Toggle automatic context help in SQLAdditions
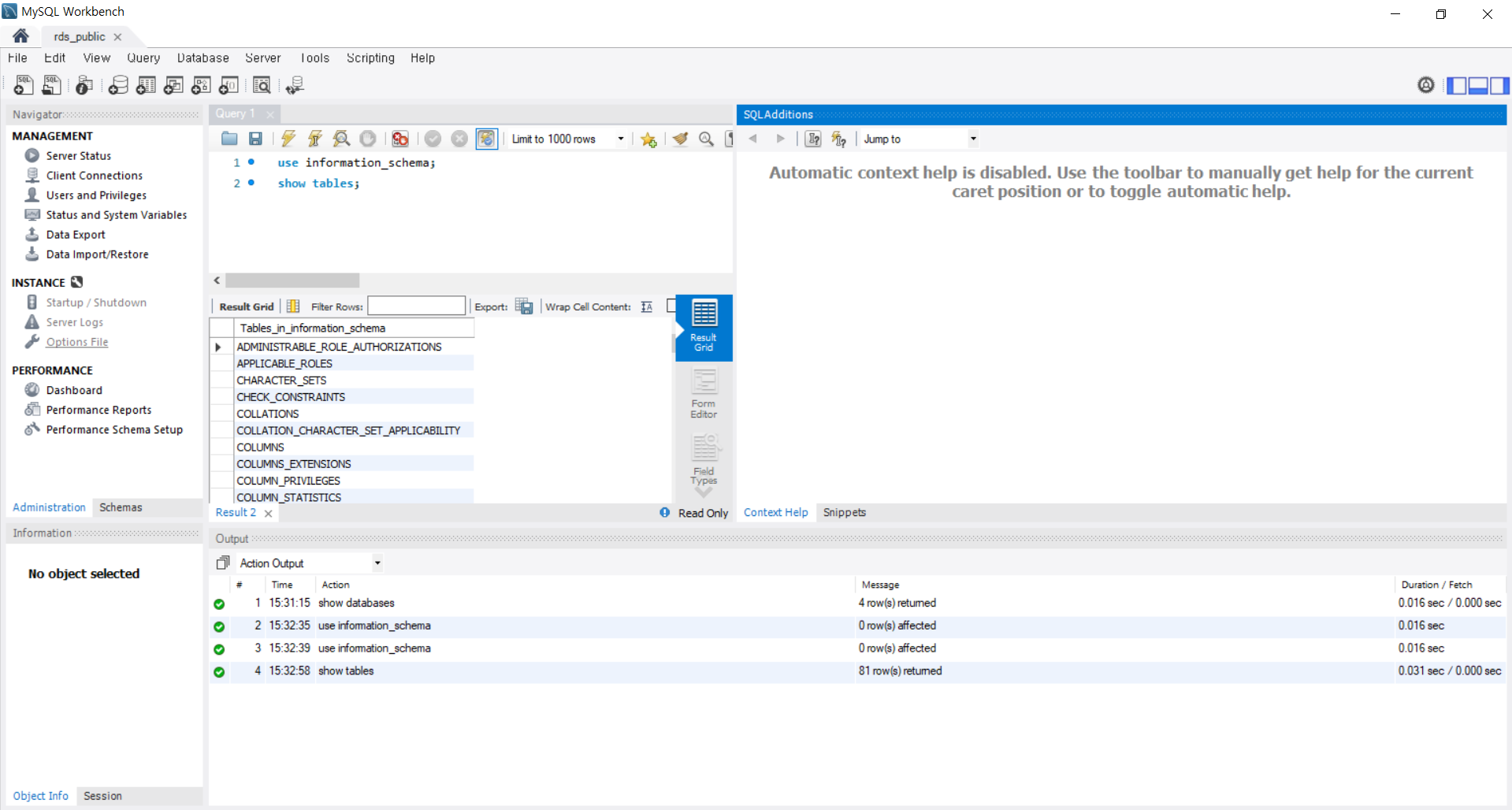Screen dimensions: 1512x810 coord(839,139)
